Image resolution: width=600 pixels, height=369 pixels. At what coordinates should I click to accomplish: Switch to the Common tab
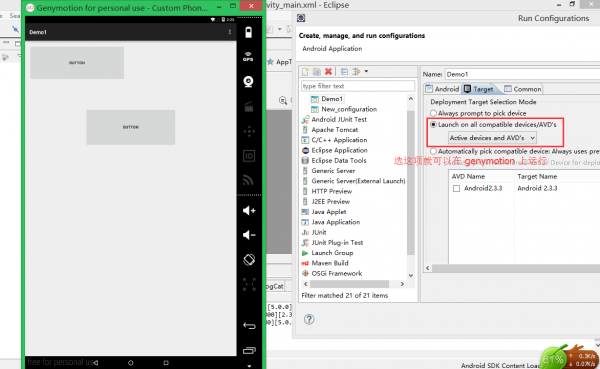(523, 89)
